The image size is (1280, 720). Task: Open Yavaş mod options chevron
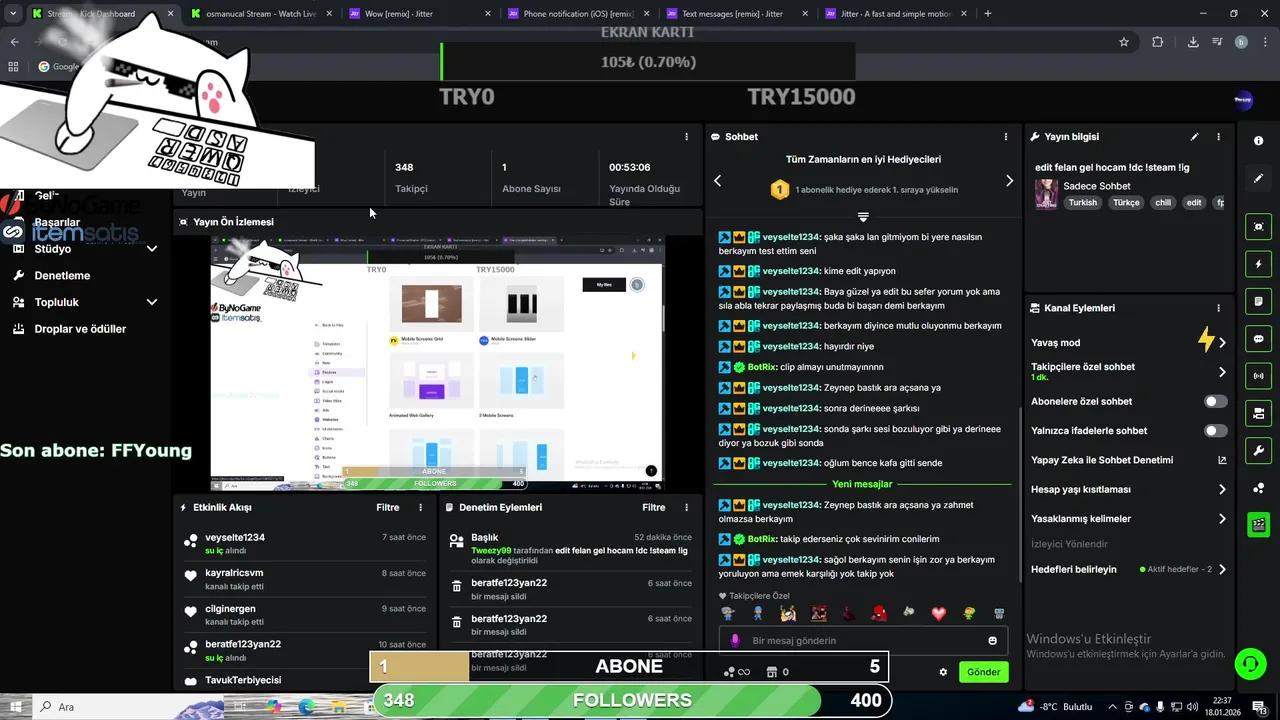coord(1222,343)
